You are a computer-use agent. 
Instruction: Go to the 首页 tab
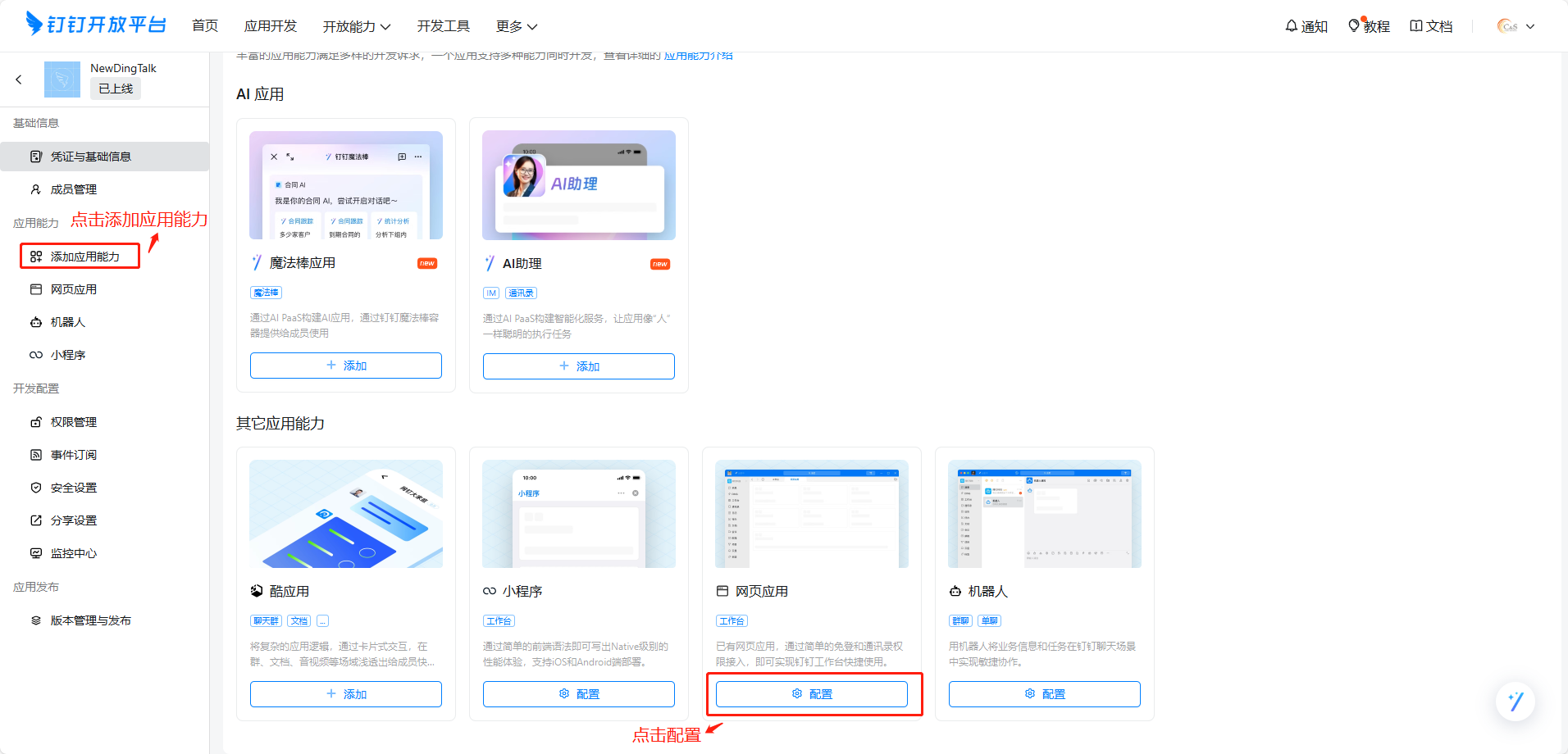click(205, 26)
